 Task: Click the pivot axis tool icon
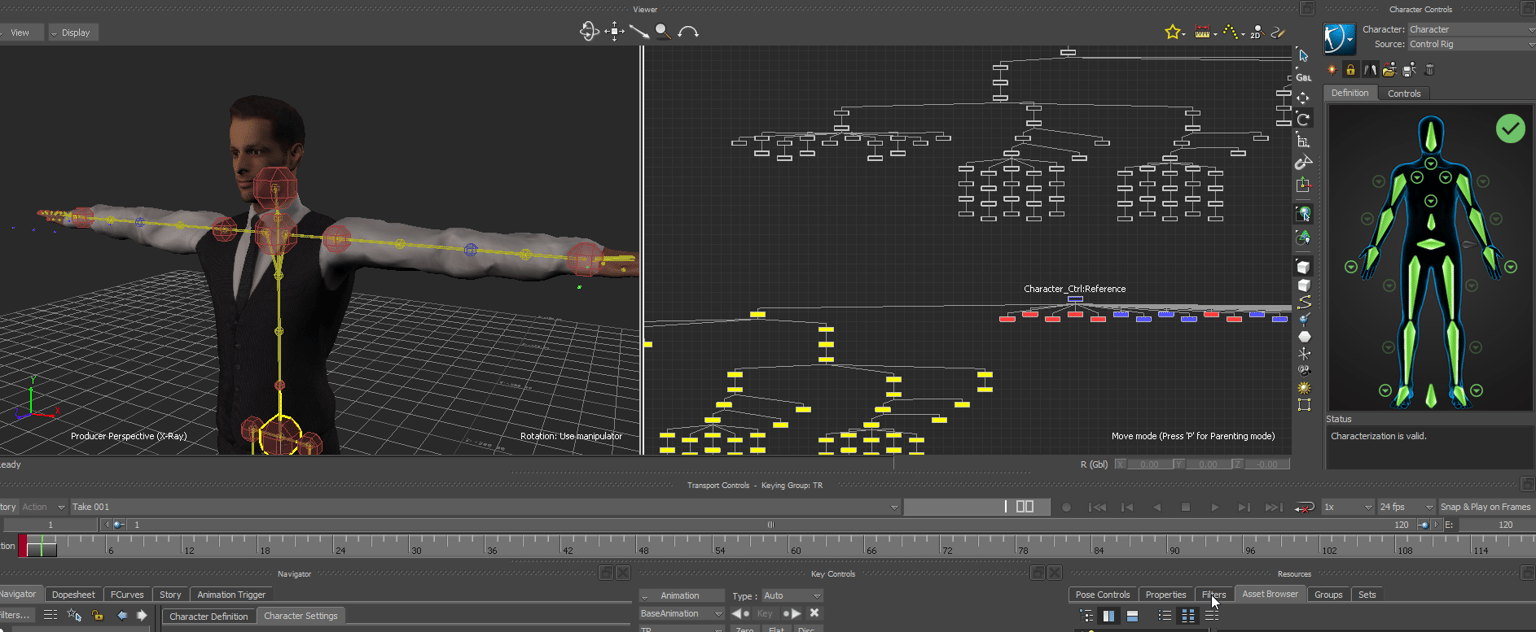coord(1304,185)
